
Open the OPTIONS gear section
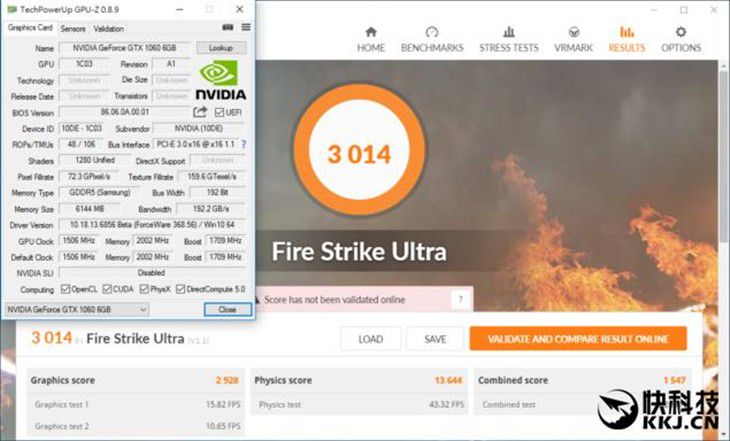[681, 40]
